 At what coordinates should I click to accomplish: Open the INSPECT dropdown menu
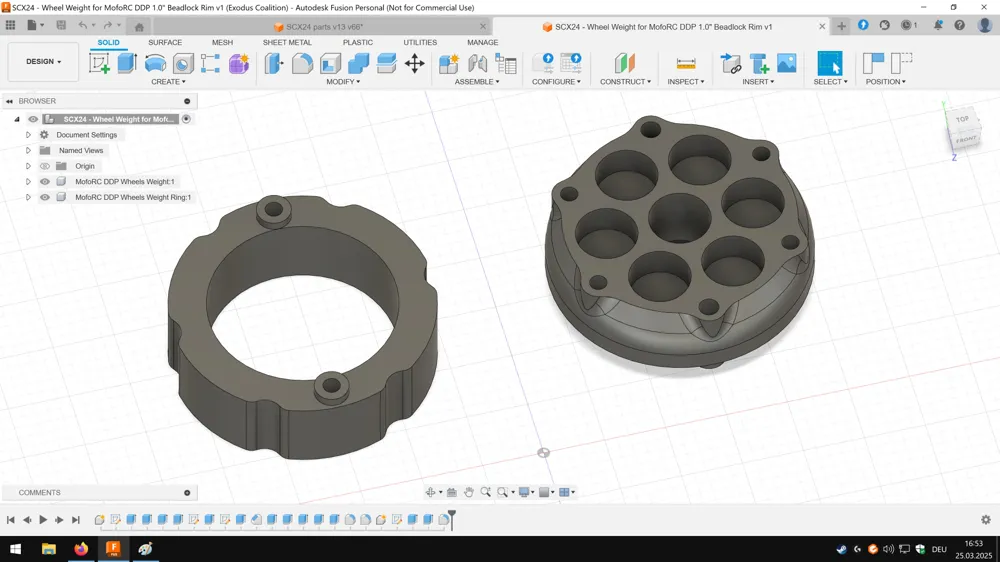coord(686,82)
